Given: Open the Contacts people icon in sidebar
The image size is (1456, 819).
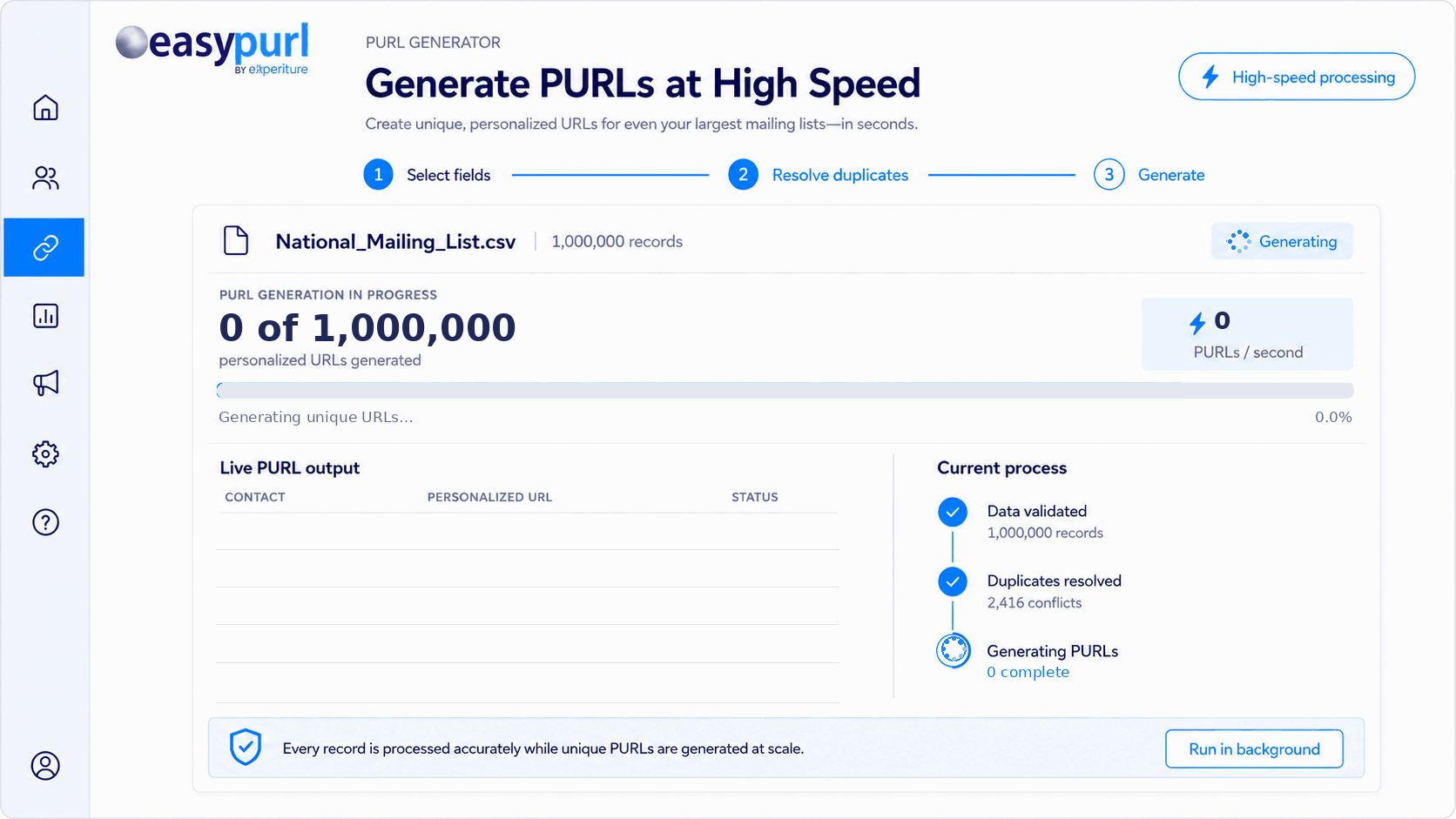Looking at the screenshot, I should point(45,178).
